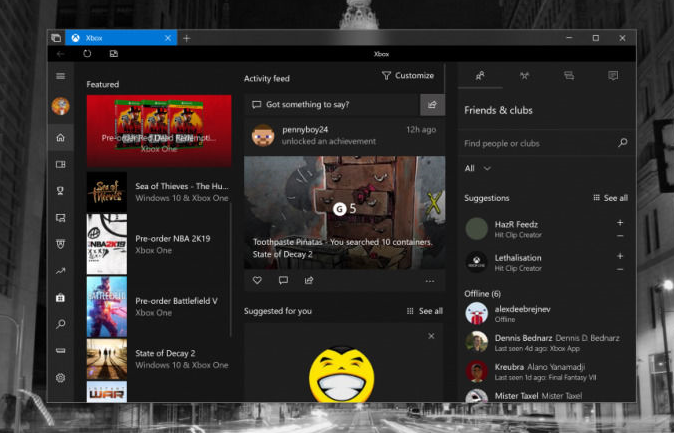This screenshot has width=674, height=433.
Task: Customize the activity feed
Action: click(408, 76)
